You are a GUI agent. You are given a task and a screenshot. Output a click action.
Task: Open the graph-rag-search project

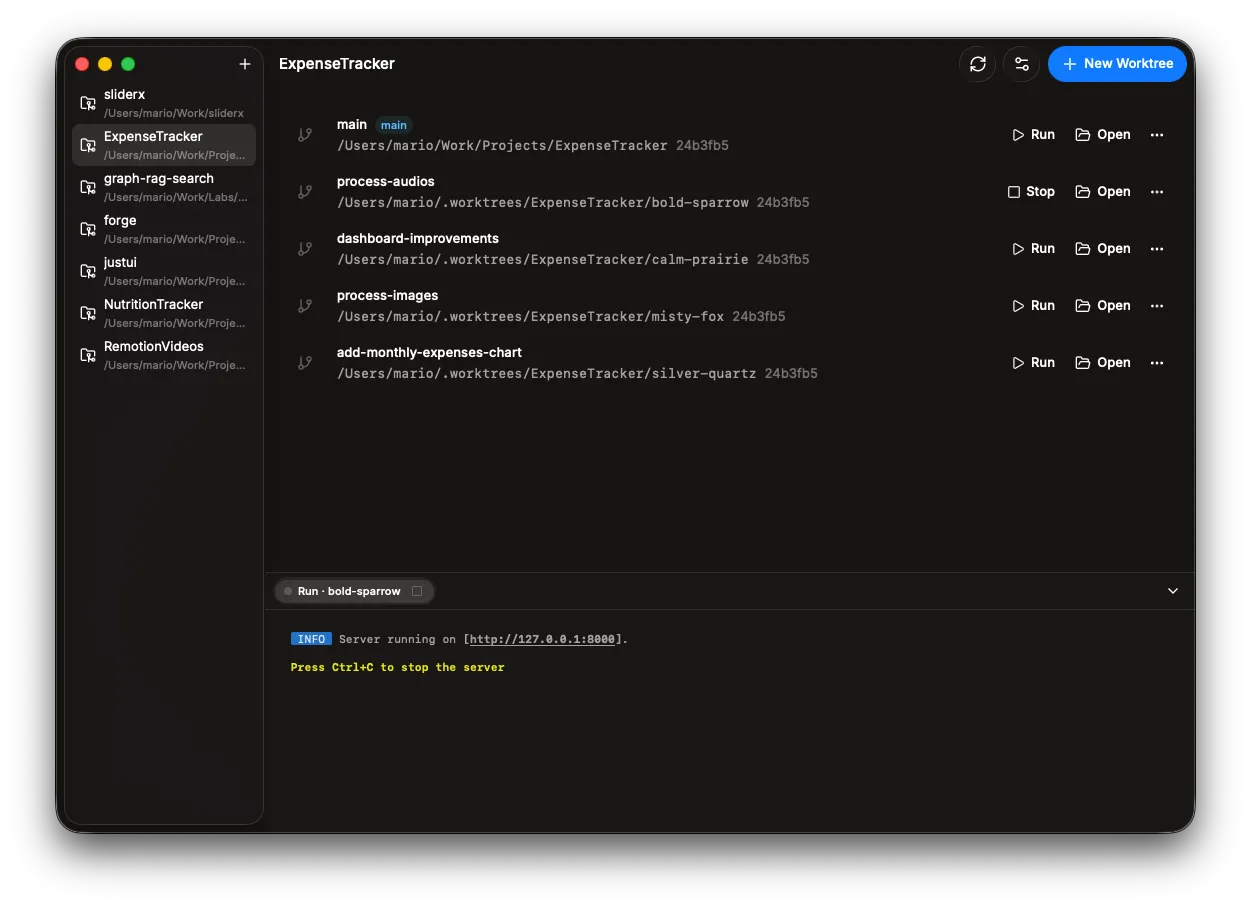coord(164,187)
